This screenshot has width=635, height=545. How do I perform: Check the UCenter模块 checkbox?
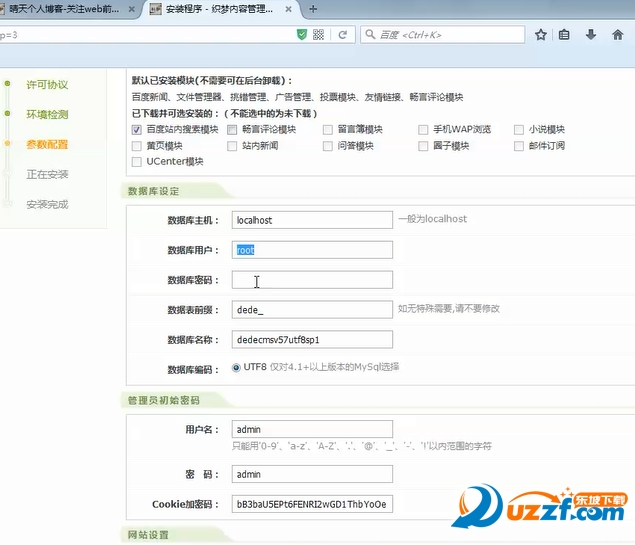[x=136, y=162]
